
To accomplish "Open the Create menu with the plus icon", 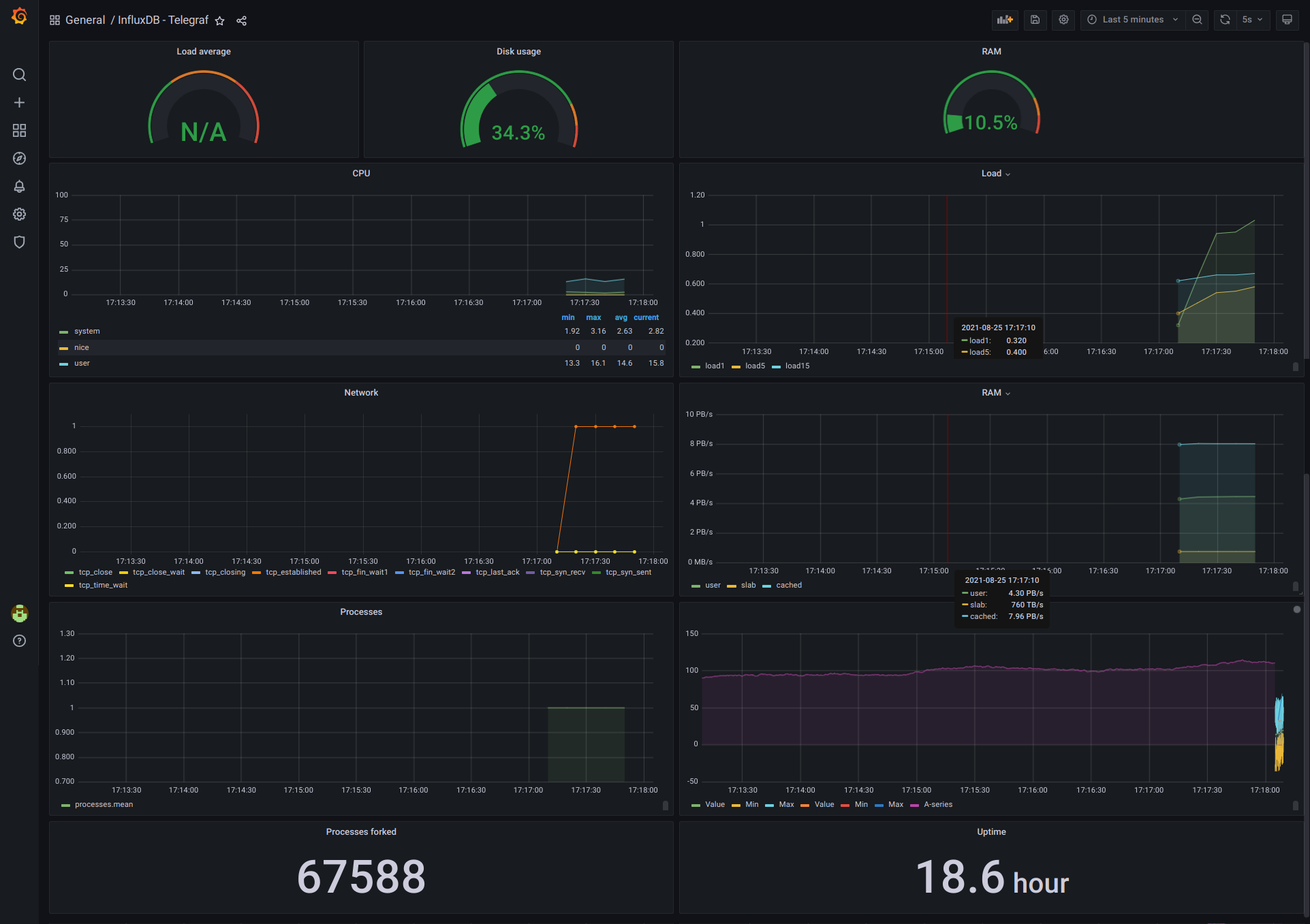I will click(x=19, y=102).
